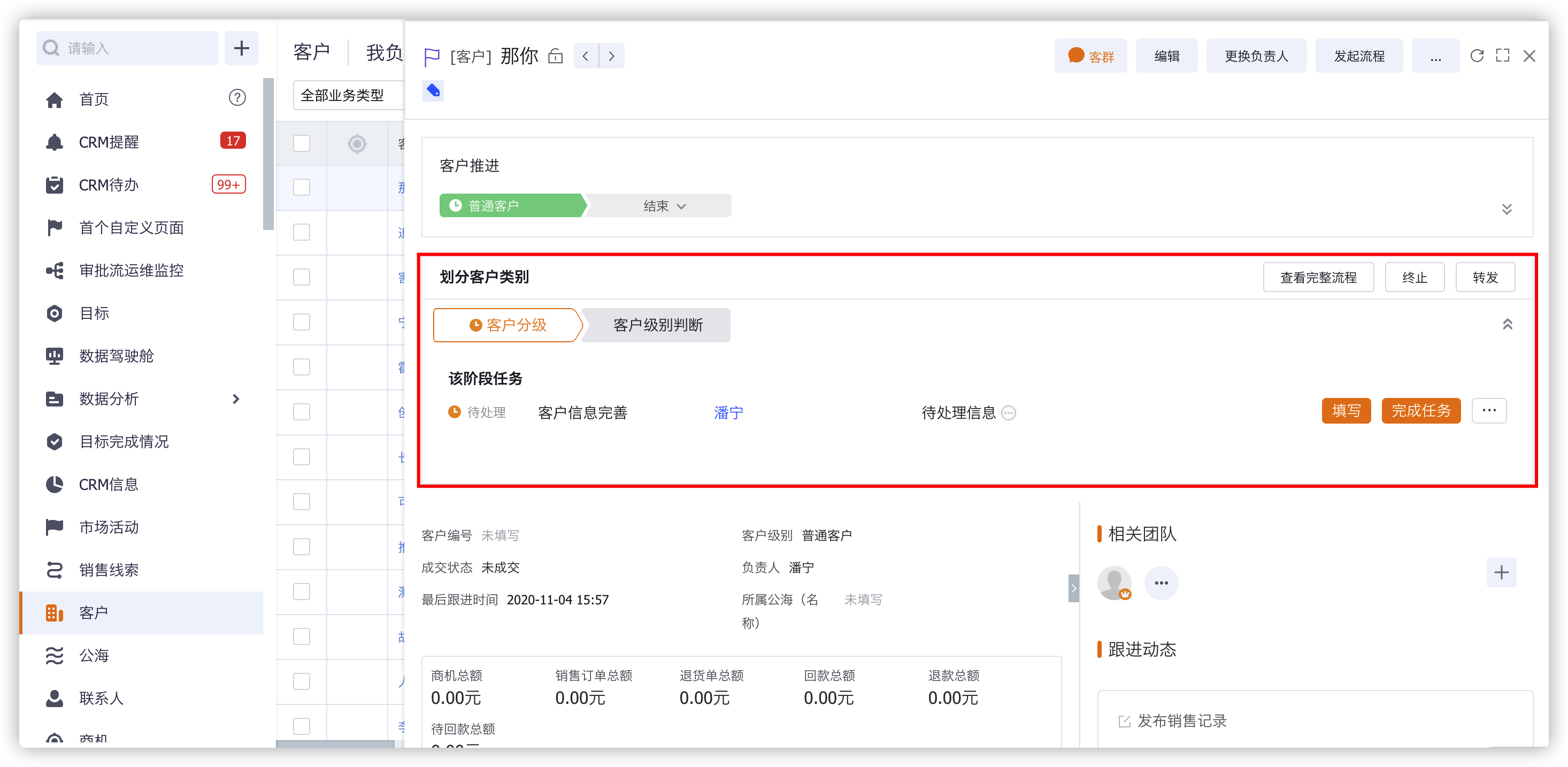Check the first customer row checkbox
This screenshot has height=767, width=1568.
pyautogui.click(x=301, y=187)
